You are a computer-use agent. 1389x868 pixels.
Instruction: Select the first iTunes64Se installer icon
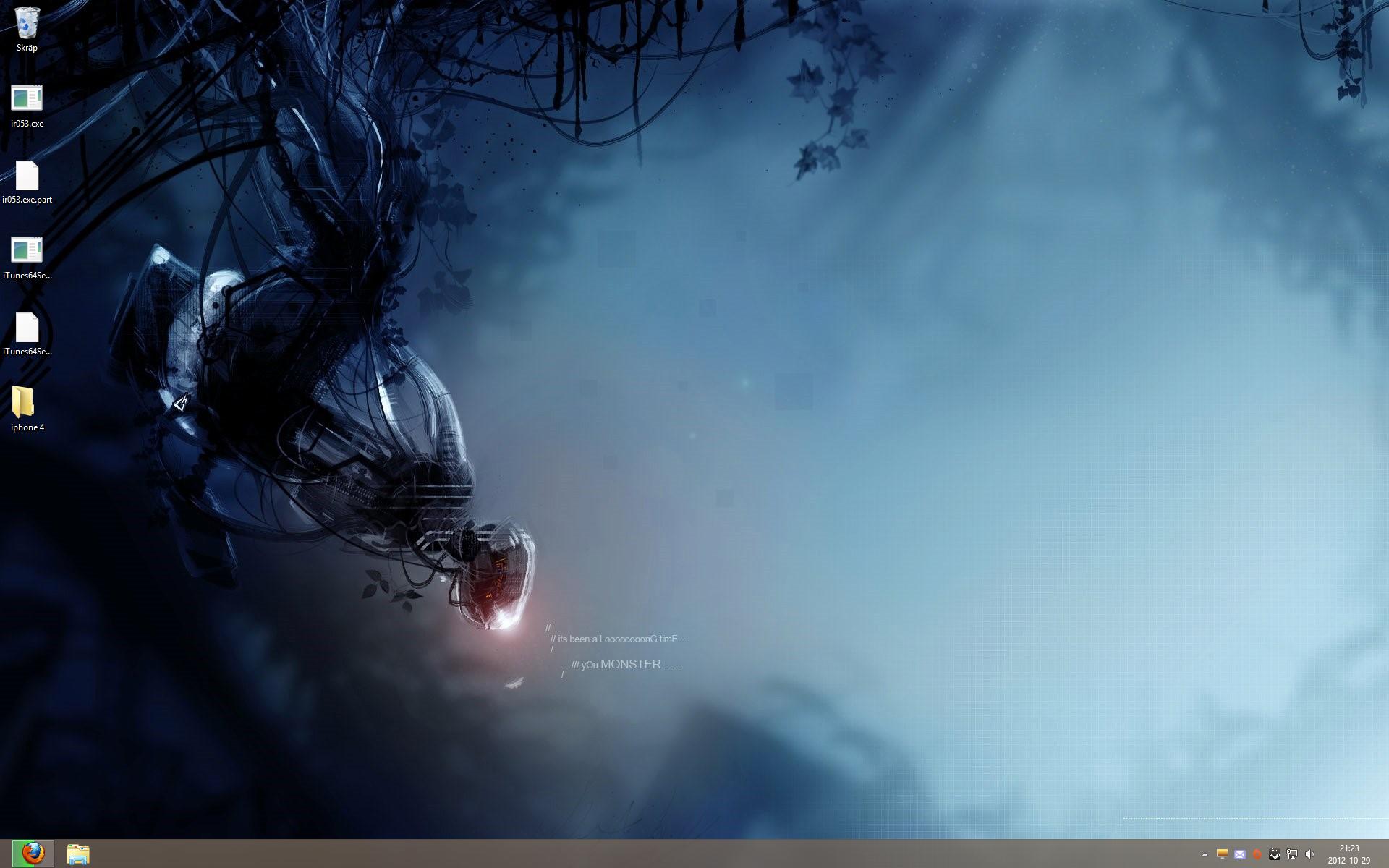click(27, 252)
